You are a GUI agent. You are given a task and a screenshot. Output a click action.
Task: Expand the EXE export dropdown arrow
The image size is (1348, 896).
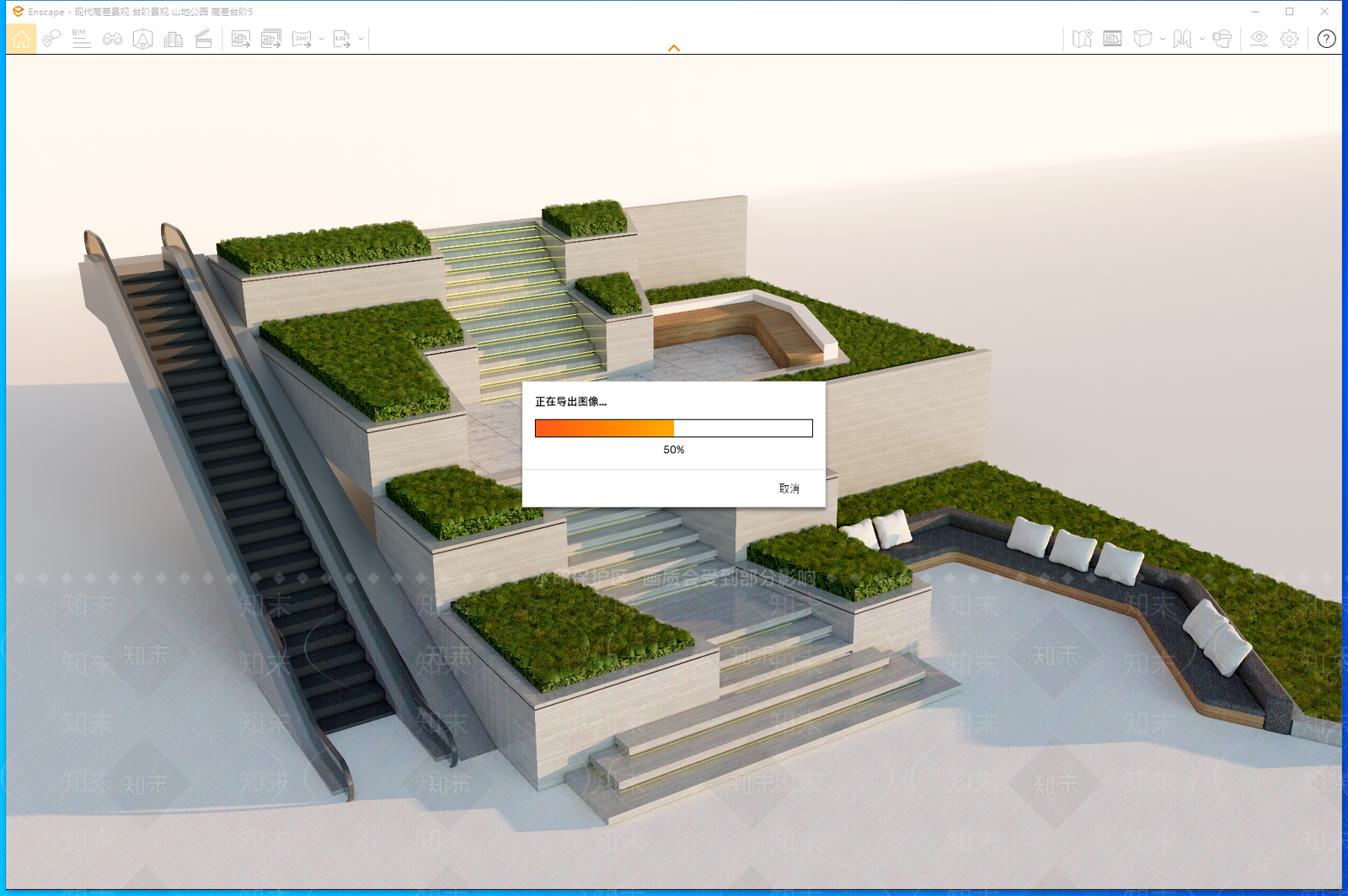361,39
